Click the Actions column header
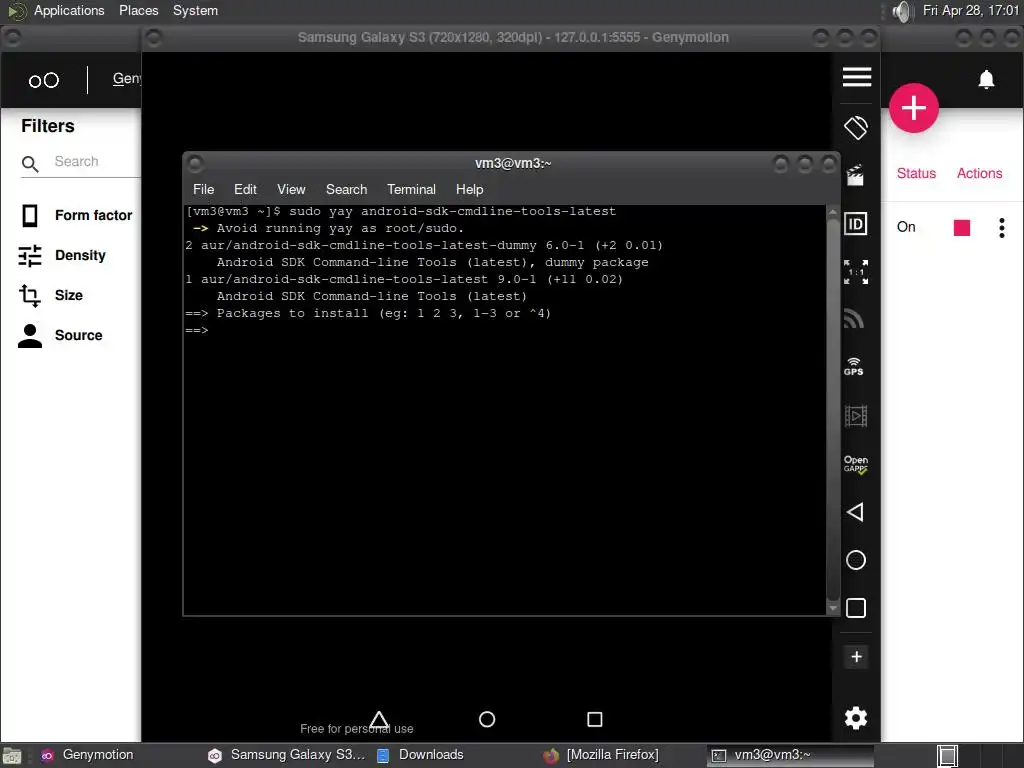1024x768 pixels. pos(979,173)
